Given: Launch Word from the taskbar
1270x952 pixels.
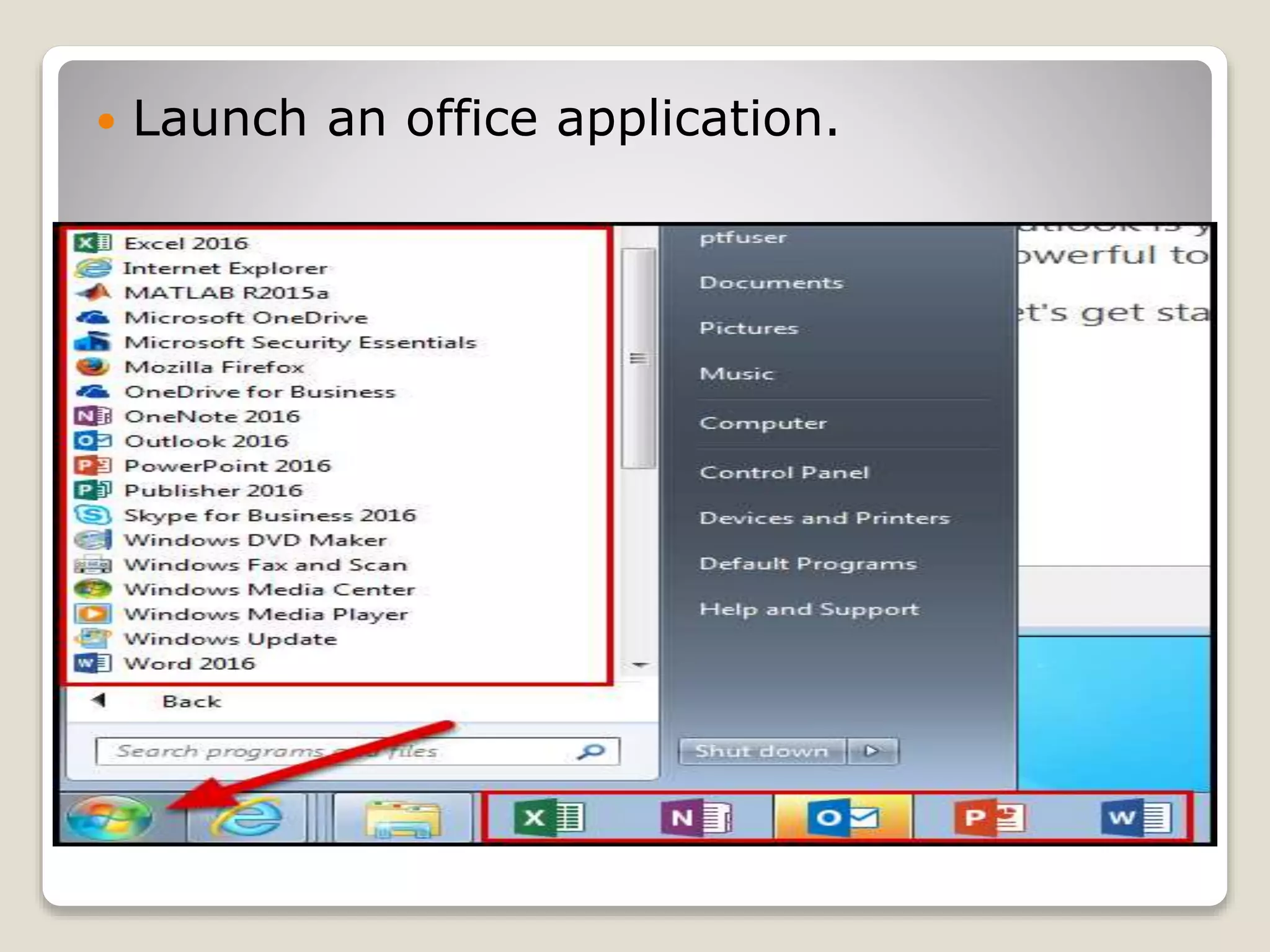Looking at the screenshot, I should tap(1136, 818).
